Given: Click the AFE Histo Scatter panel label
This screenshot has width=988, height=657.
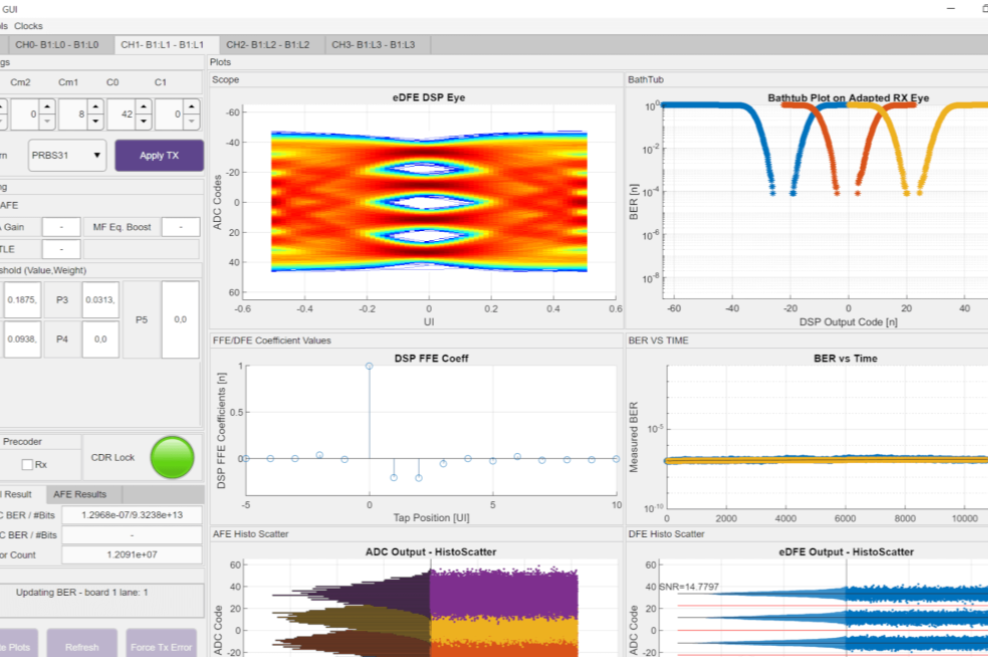Looking at the screenshot, I should [250, 534].
